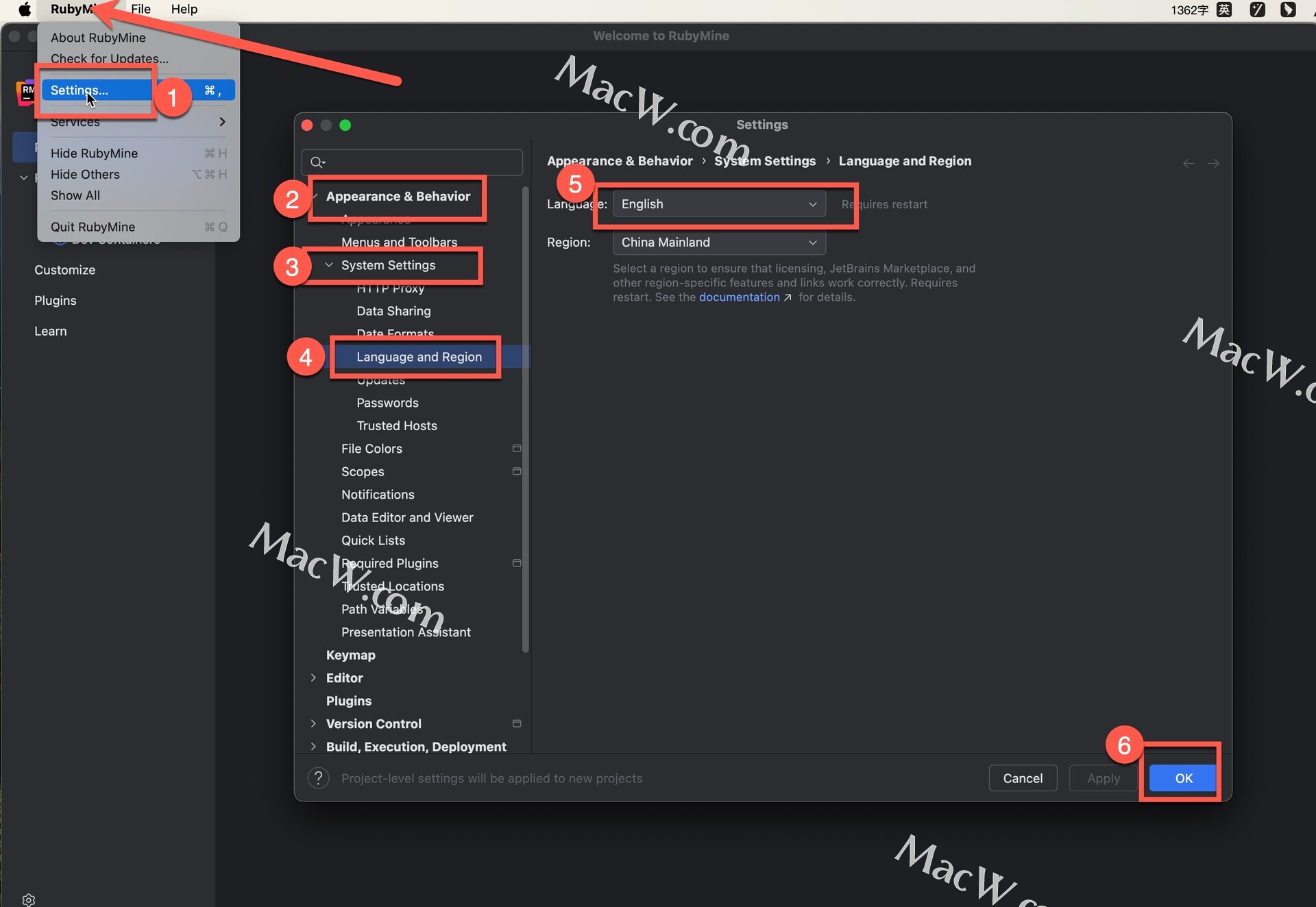This screenshot has width=1316, height=907.
Task: Open the Region dropdown set to China Mainland
Action: tap(719, 243)
